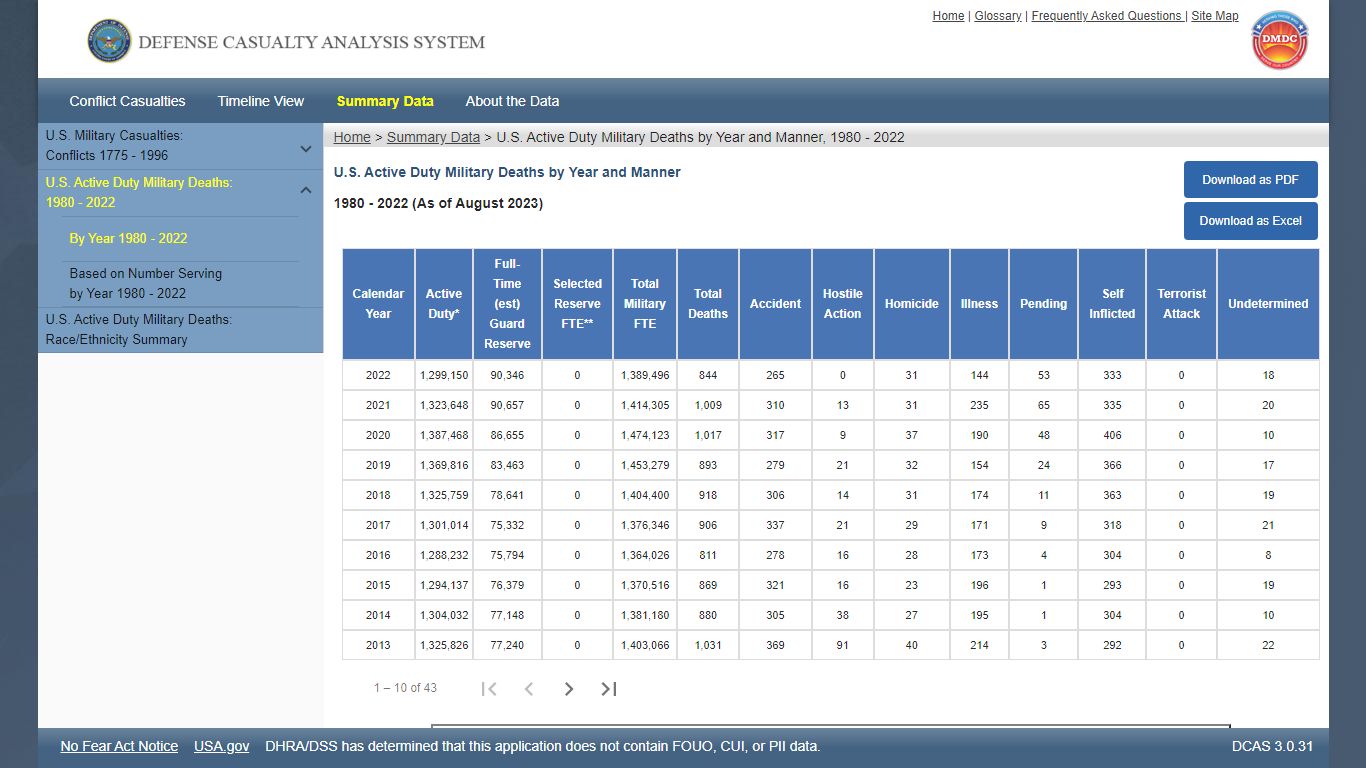The image size is (1366, 768).
Task: Select the 2013 calendar year cell
Action: [x=378, y=645]
